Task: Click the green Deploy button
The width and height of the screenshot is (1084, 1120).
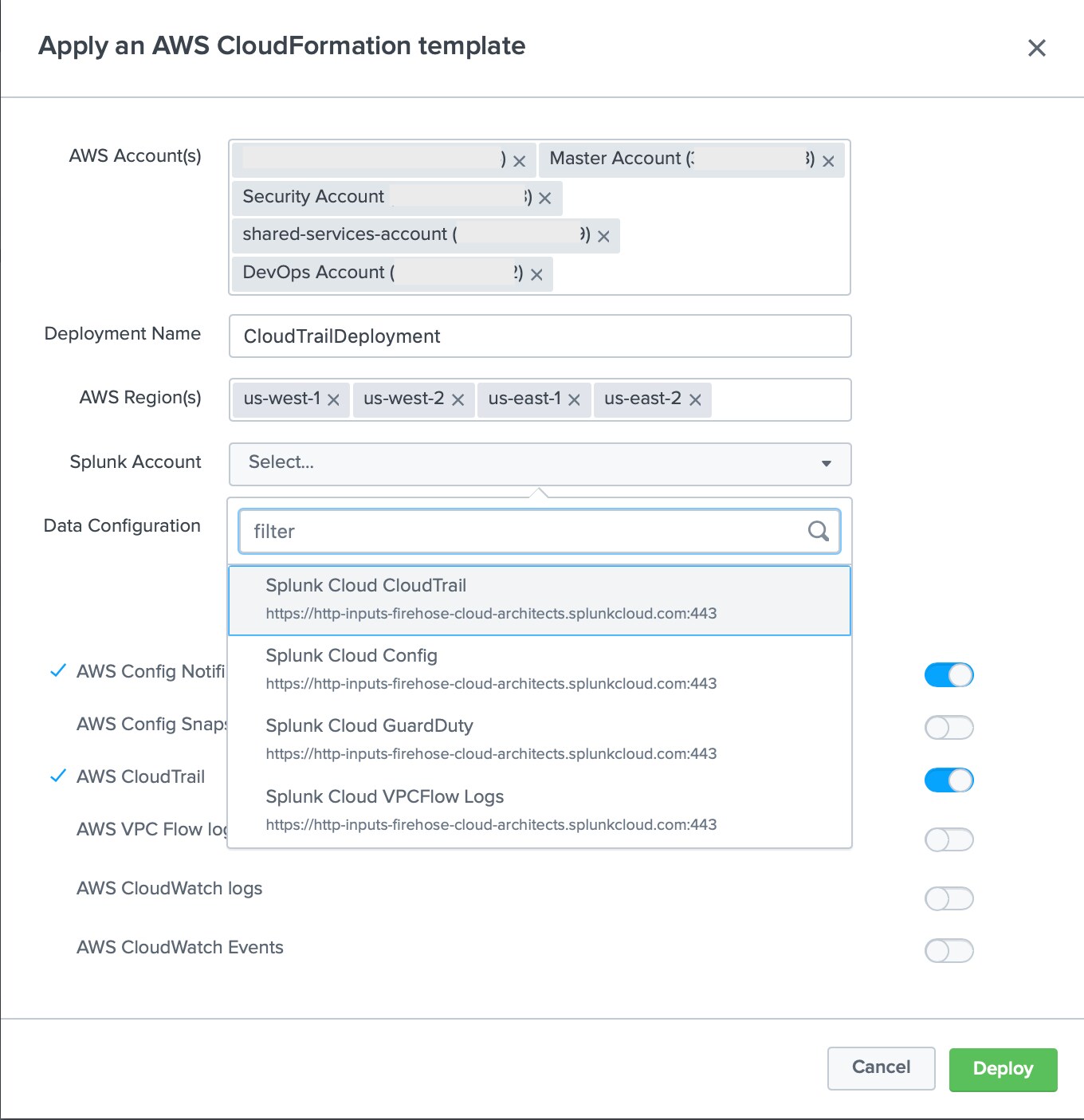Action: 1003,1069
